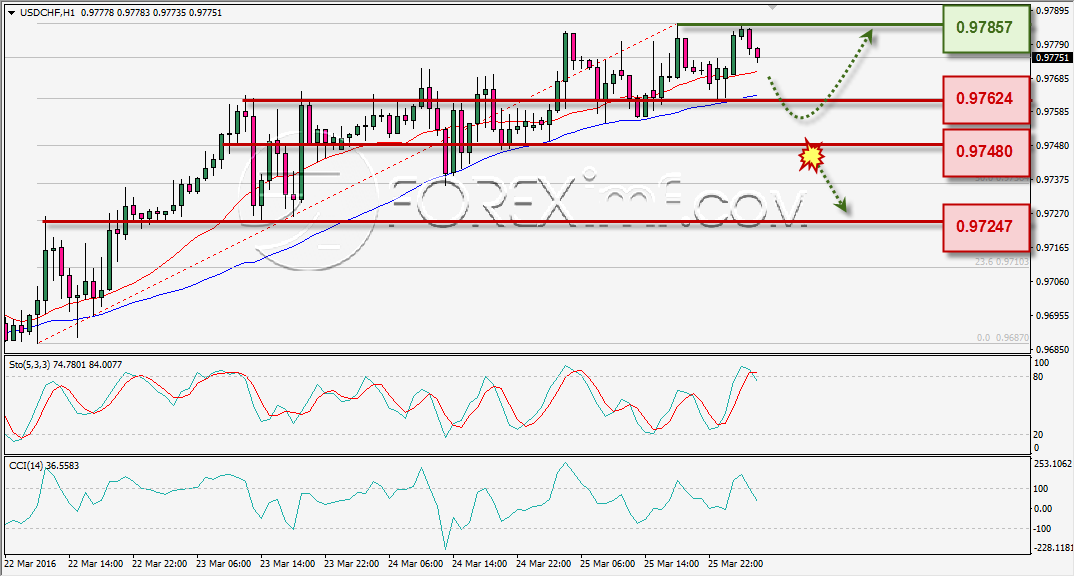The image size is (1075, 577).
Task: Click the 22 Mar 14:00 time label
Action: [x=95, y=564]
